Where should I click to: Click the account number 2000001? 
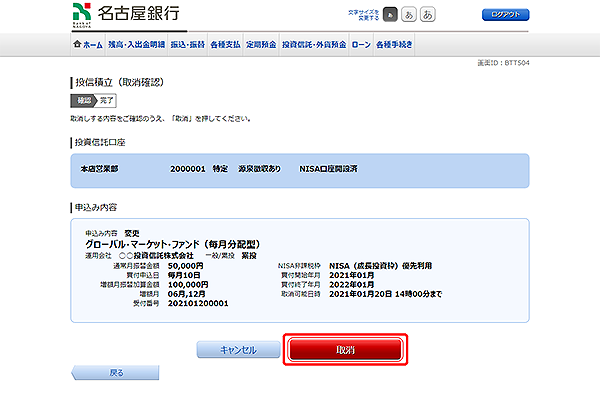[188, 169]
